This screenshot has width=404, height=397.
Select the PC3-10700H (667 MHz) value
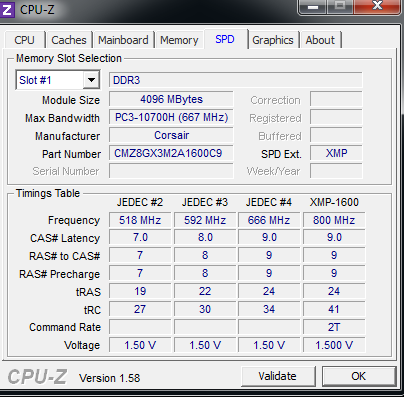tap(171, 117)
